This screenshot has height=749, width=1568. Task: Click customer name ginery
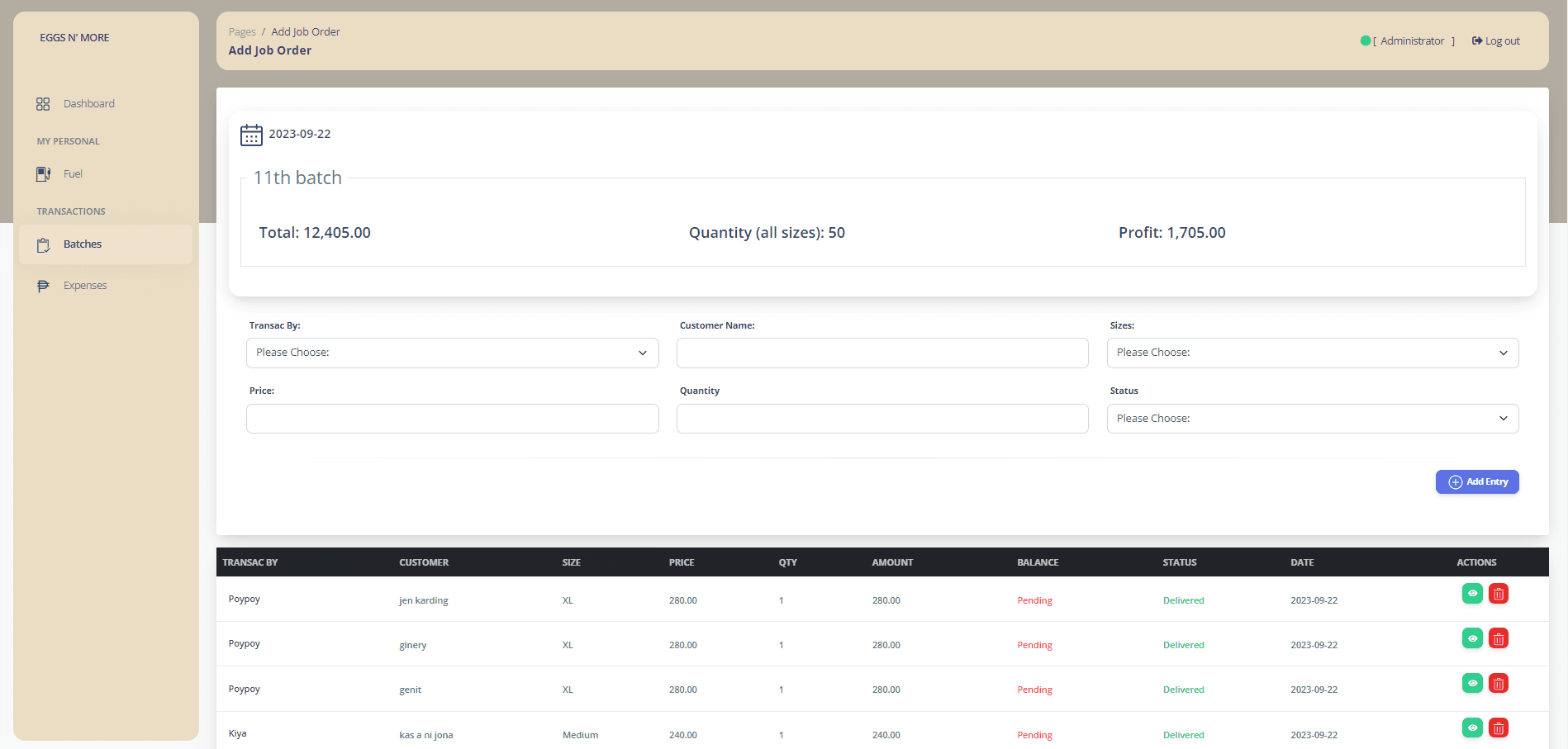413,645
